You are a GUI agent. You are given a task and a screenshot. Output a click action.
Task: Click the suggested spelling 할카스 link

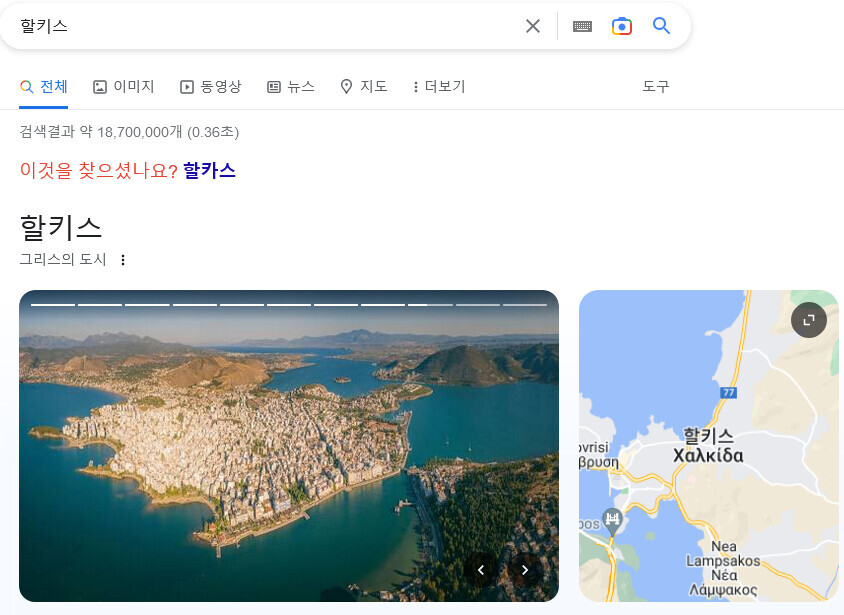tap(209, 170)
